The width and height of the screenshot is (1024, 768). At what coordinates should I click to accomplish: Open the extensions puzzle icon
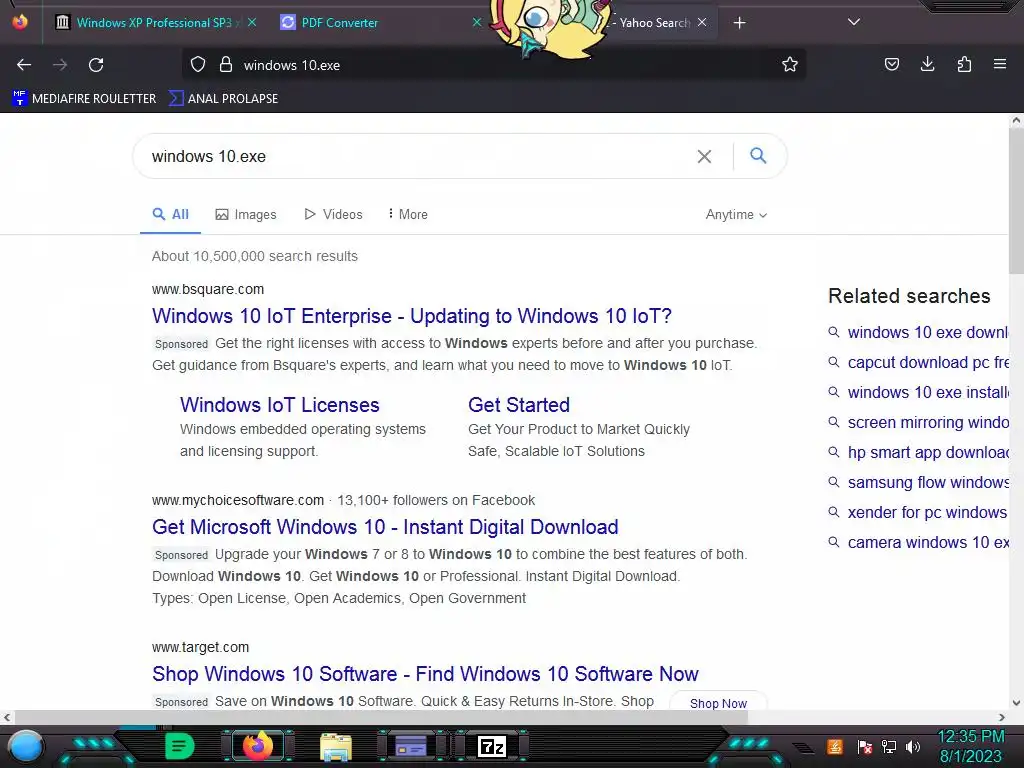[x=964, y=64]
